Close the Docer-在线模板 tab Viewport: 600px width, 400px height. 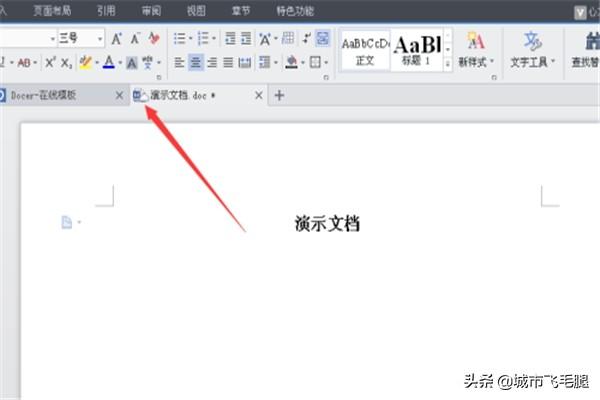(119, 95)
